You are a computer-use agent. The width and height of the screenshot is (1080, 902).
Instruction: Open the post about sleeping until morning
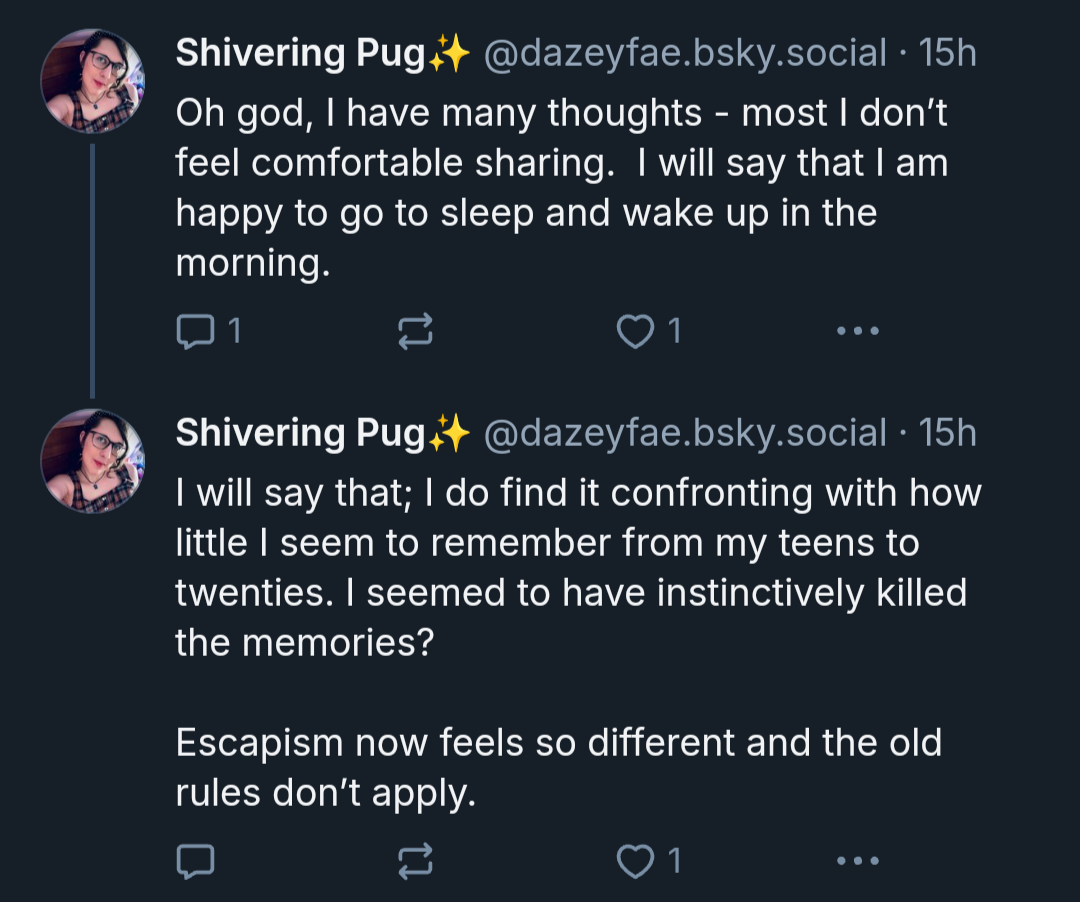(x=562, y=188)
